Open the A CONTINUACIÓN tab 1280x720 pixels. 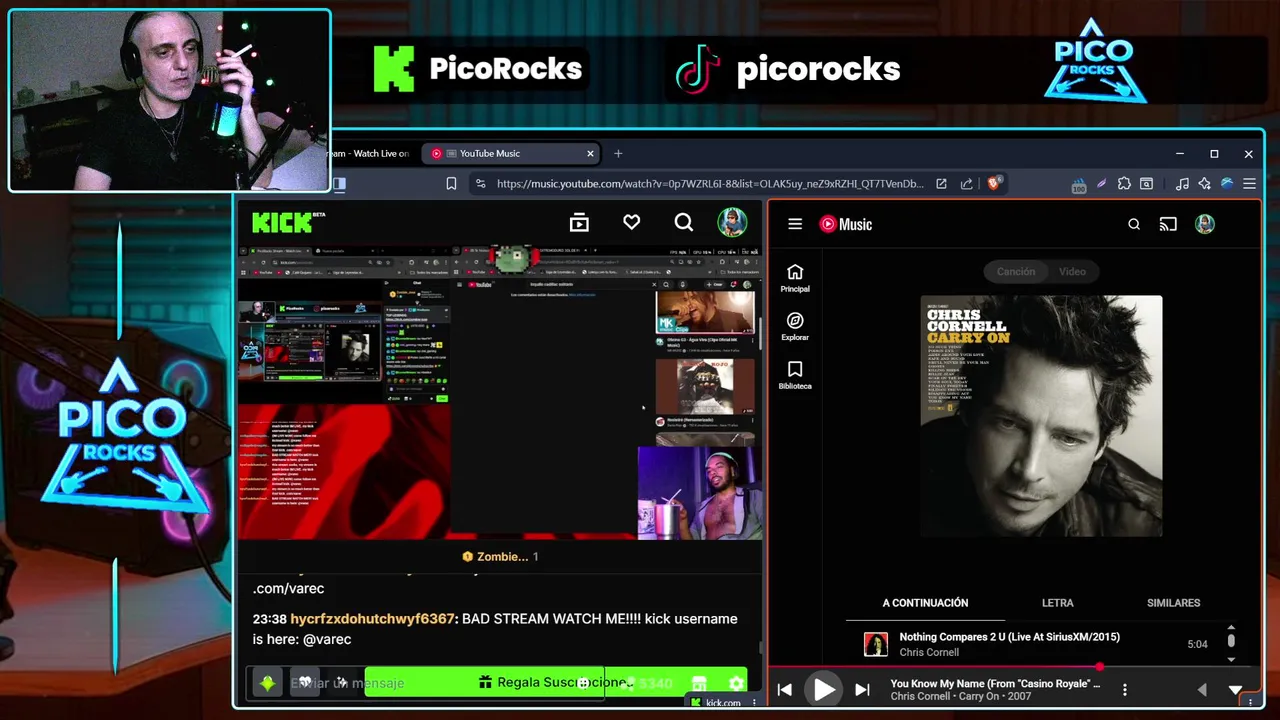tap(925, 603)
